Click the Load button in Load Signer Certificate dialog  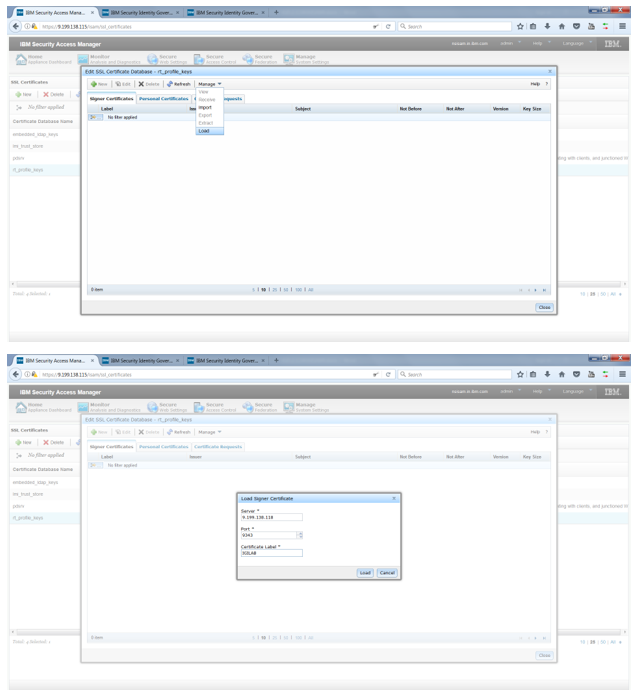coord(365,573)
